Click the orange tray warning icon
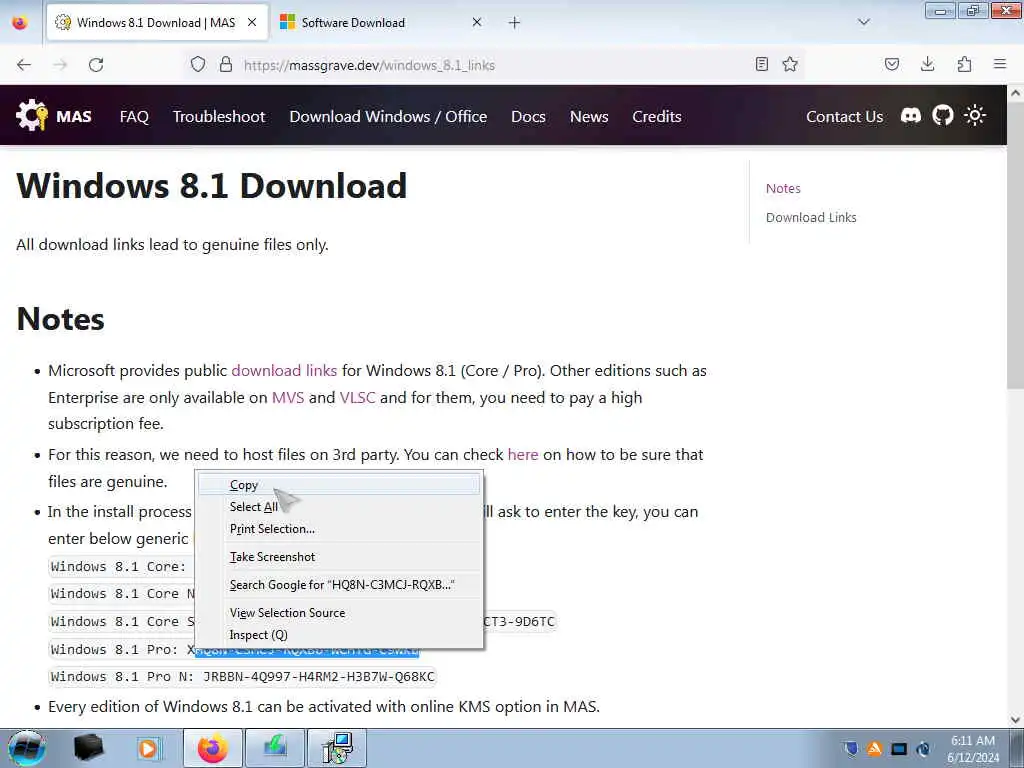This screenshot has height=768, width=1024. click(x=874, y=748)
